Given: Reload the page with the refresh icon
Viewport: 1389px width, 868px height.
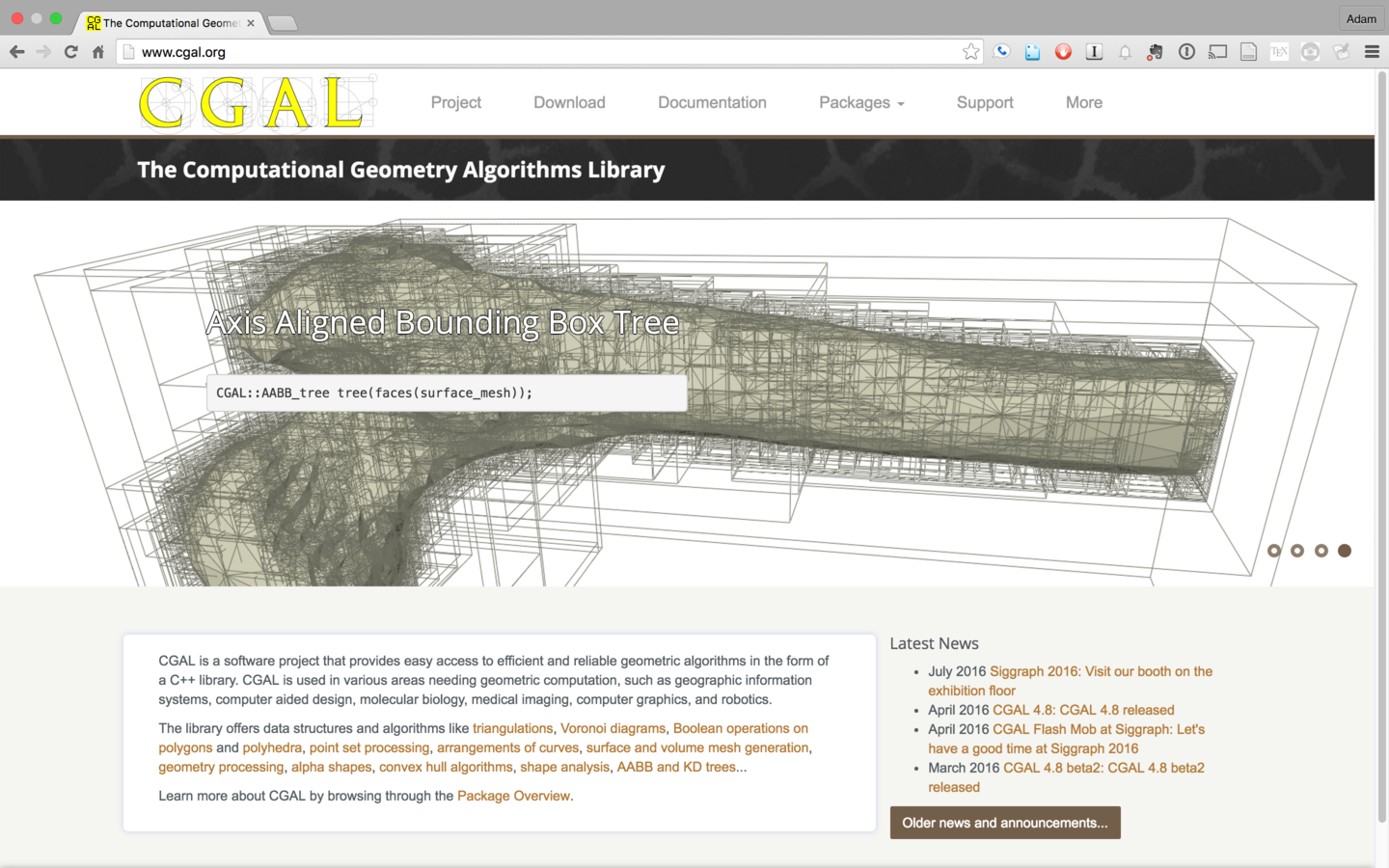Looking at the screenshot, I should (70, 52).
